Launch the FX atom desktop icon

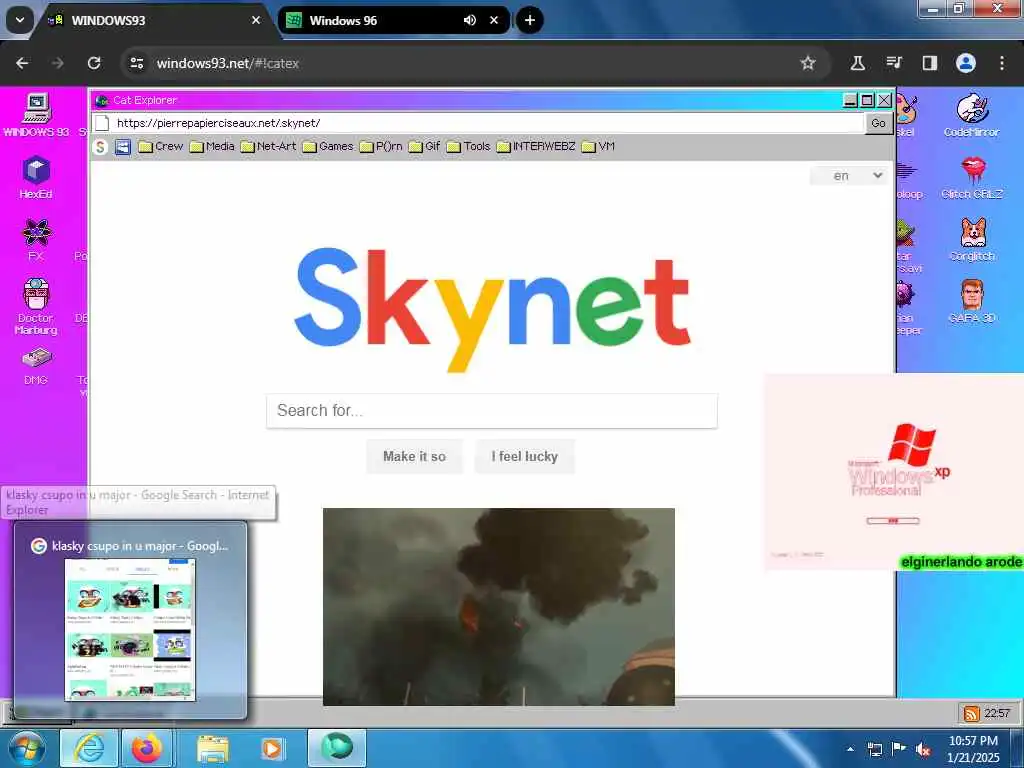tap(36, 240)
